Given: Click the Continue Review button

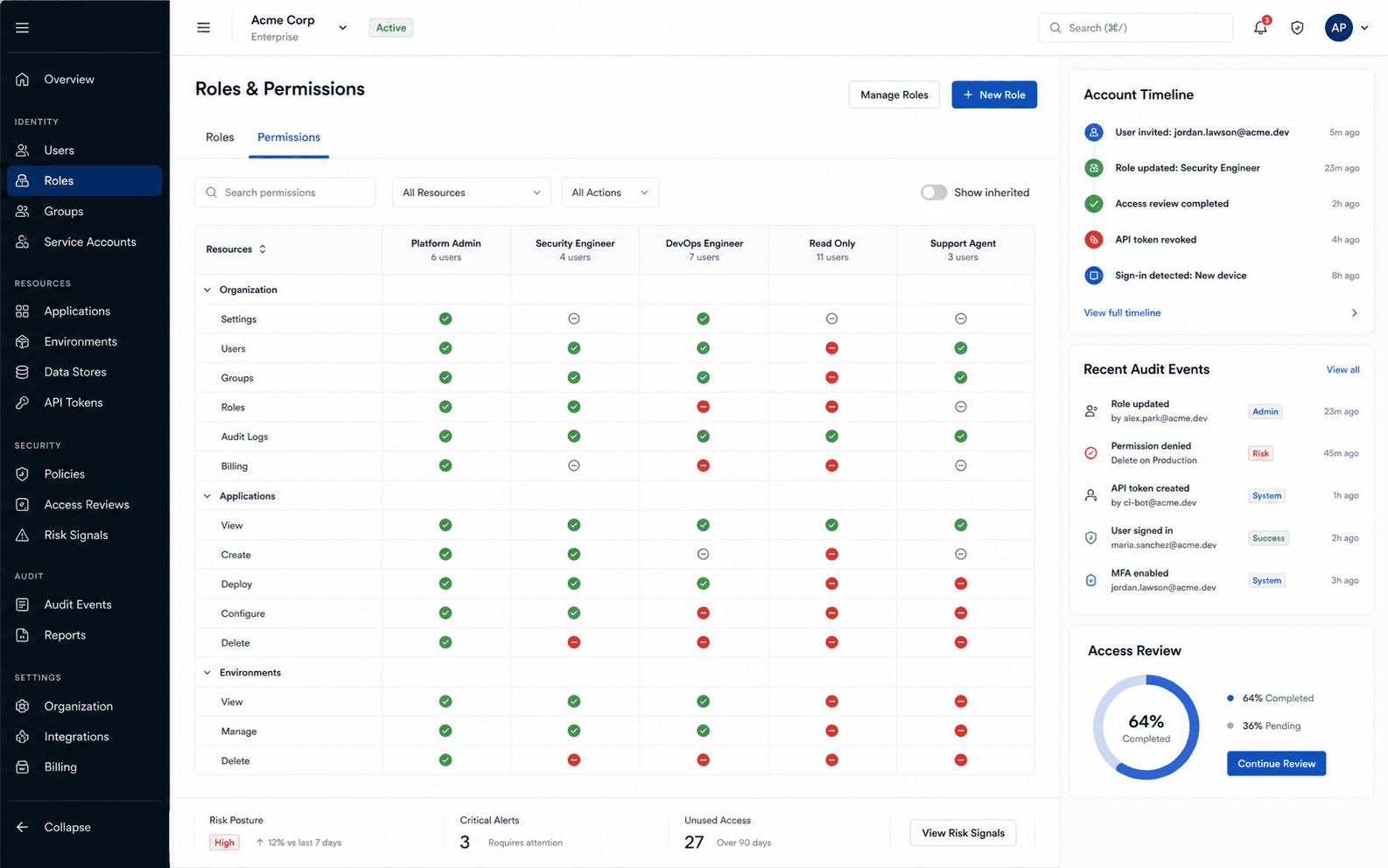Looking at the screenshot, I should pos(1276,764).
